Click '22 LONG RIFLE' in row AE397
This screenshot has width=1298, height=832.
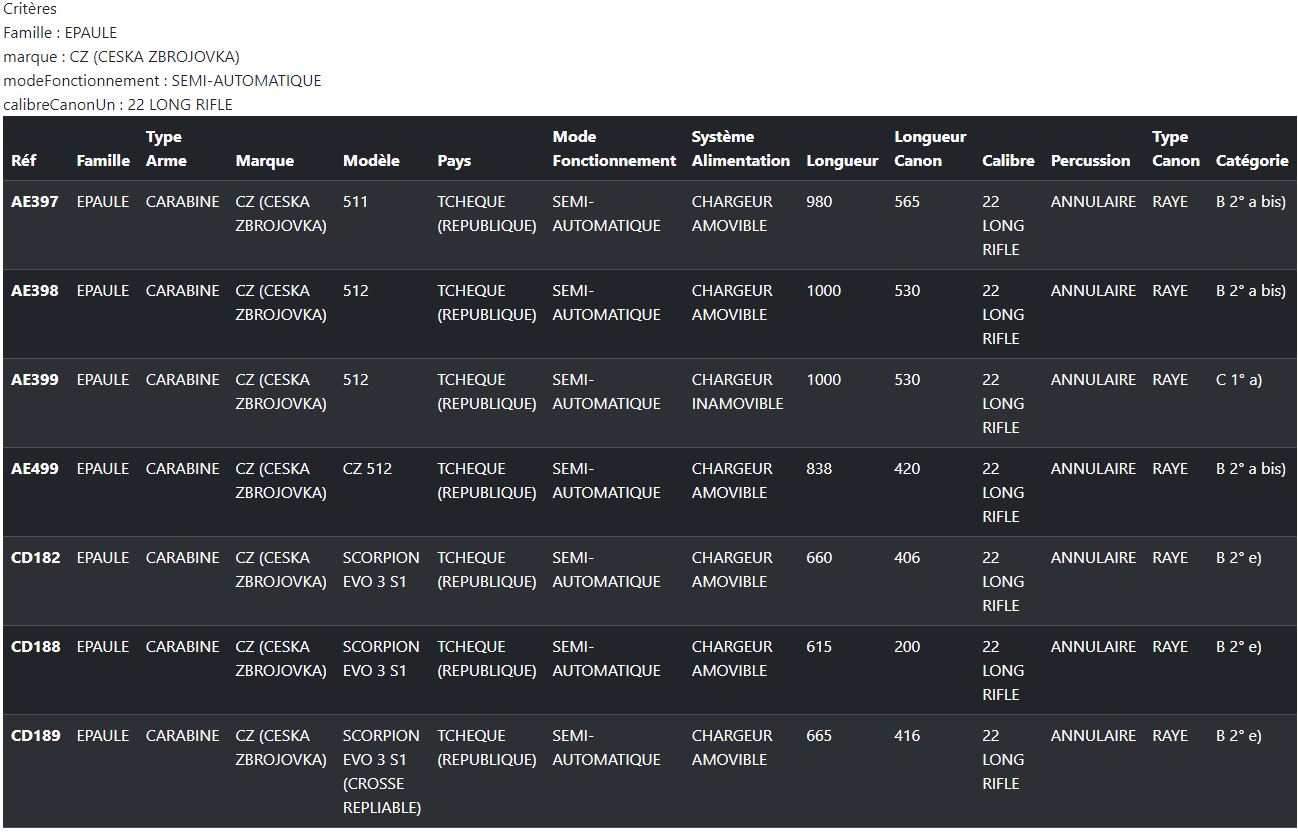coord(1003,225)
